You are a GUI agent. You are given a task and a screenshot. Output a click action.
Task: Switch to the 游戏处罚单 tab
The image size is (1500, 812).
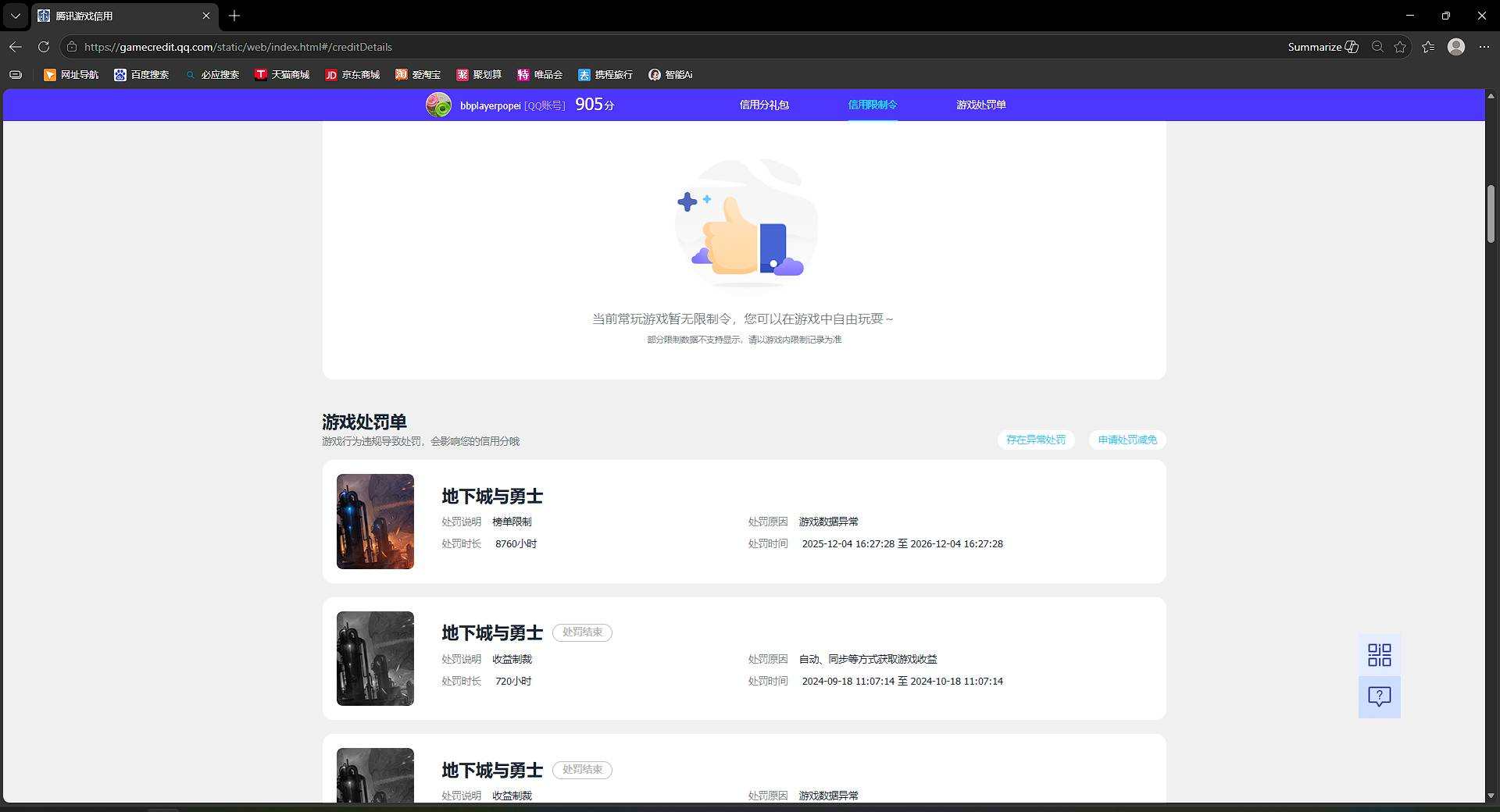tap(981, 105)
